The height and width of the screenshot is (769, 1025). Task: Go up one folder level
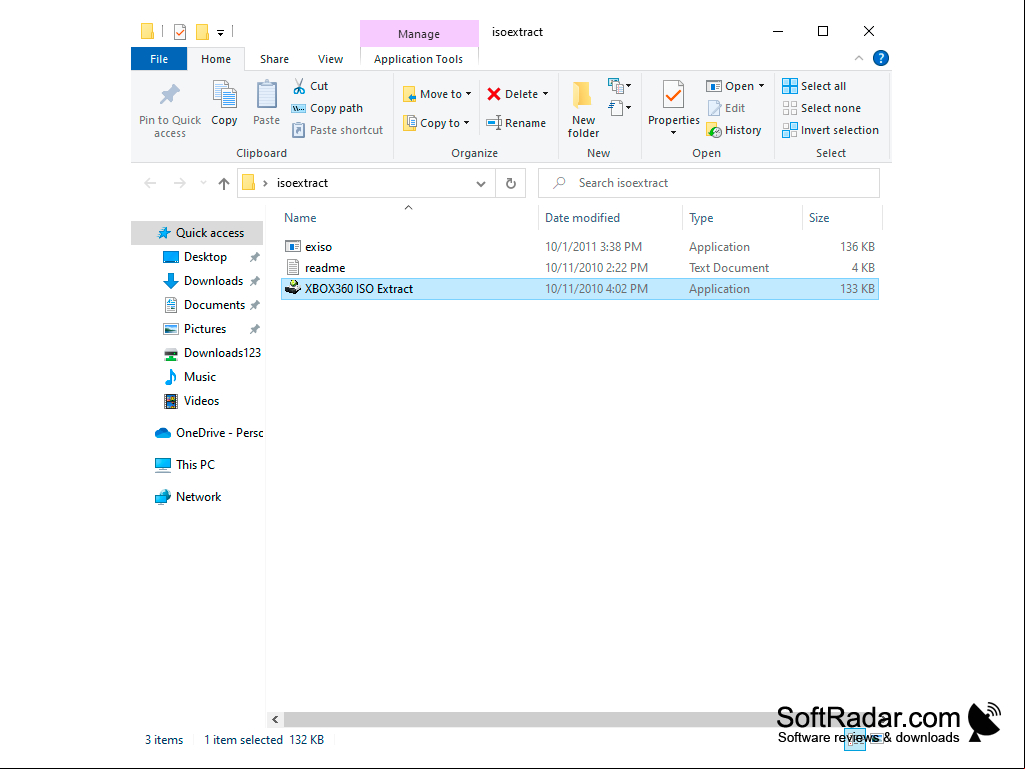224,184
